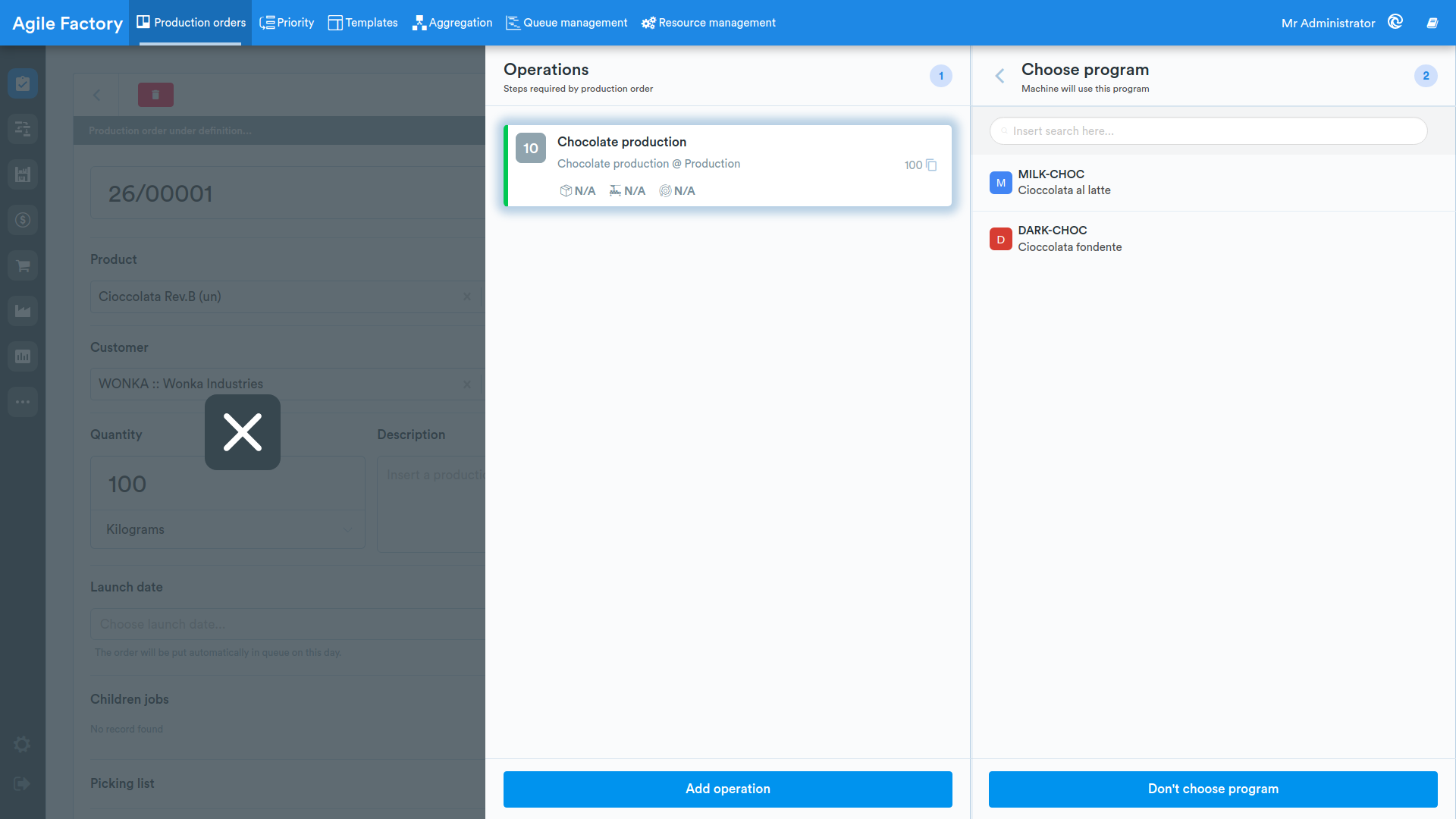Click the step 10 badge on operation card
The height and width of the screenshot is (819, 1456).
(531, 148)
